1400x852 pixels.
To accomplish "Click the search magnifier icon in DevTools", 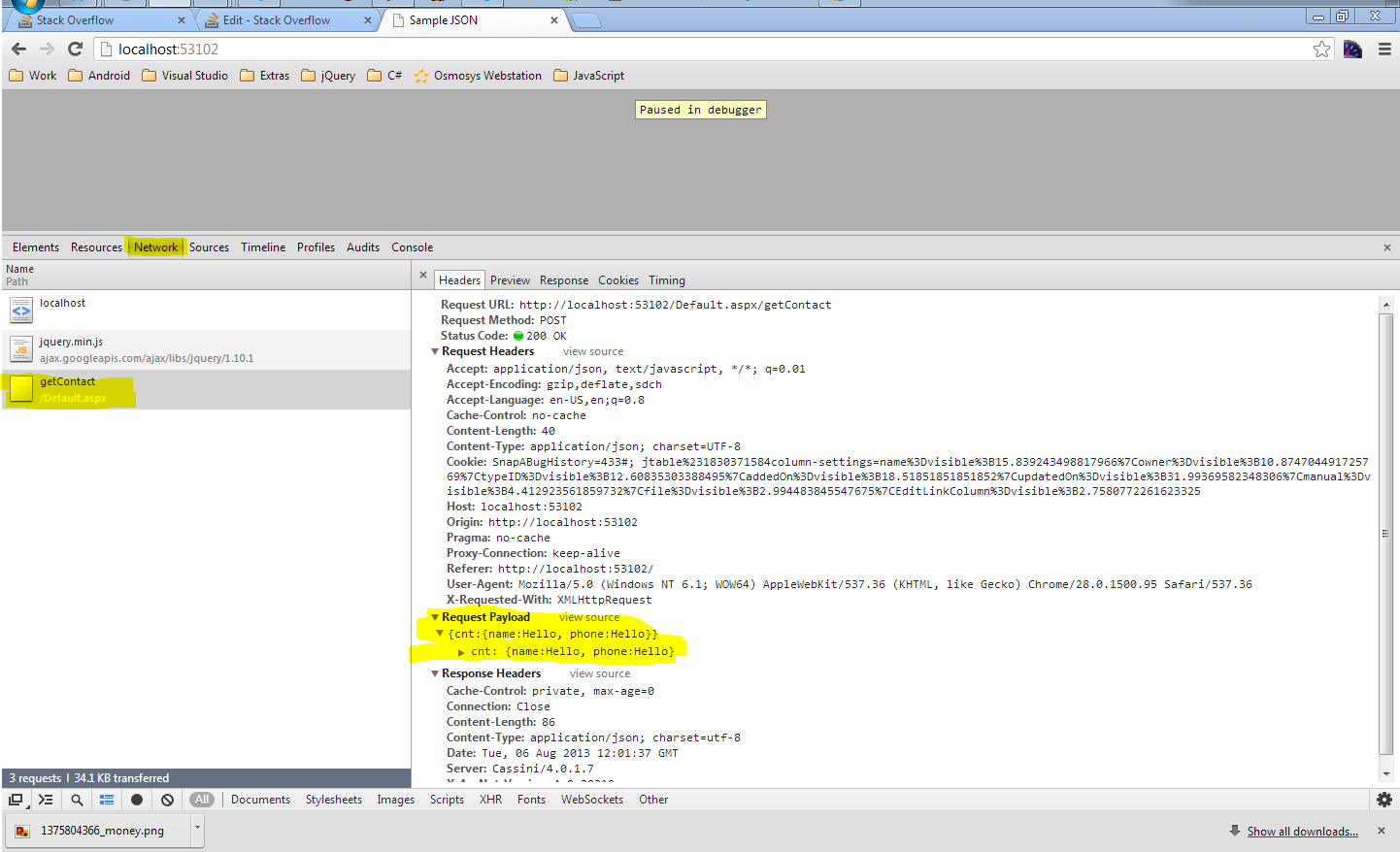I will (x=77, y=800).
